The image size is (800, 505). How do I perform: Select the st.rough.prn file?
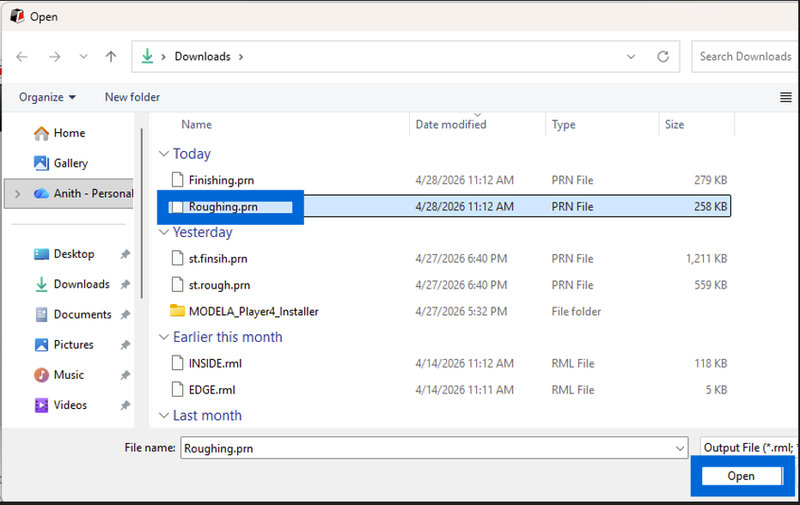pyautogui.click(x=219, y=285)
